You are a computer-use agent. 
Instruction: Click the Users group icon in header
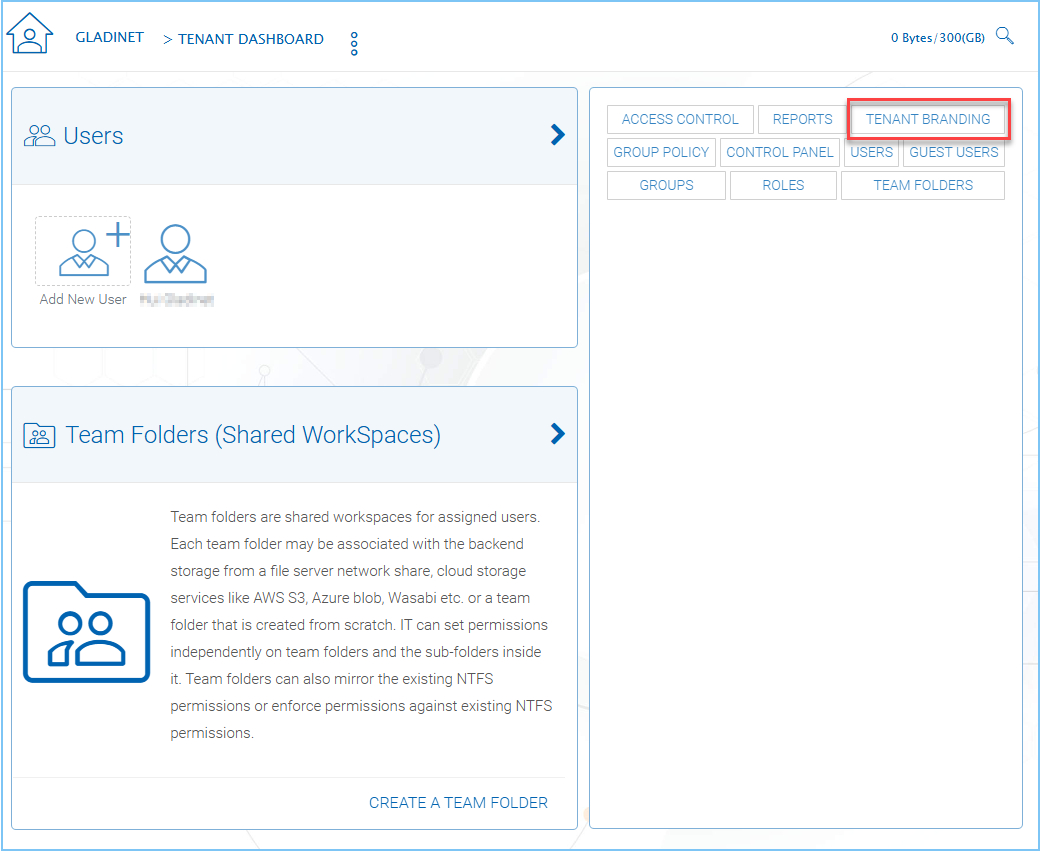39,136
